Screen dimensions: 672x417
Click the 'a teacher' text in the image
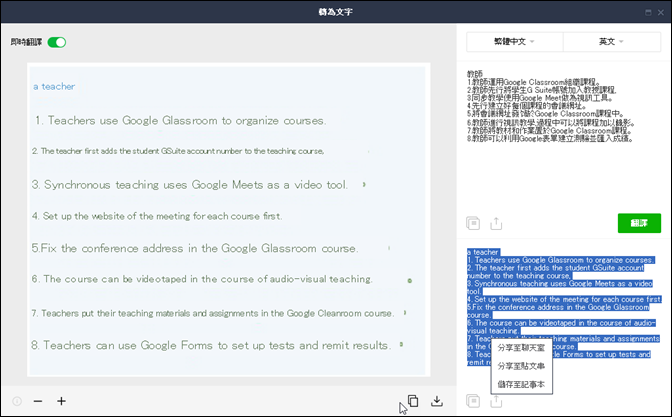tap(54, 87)
